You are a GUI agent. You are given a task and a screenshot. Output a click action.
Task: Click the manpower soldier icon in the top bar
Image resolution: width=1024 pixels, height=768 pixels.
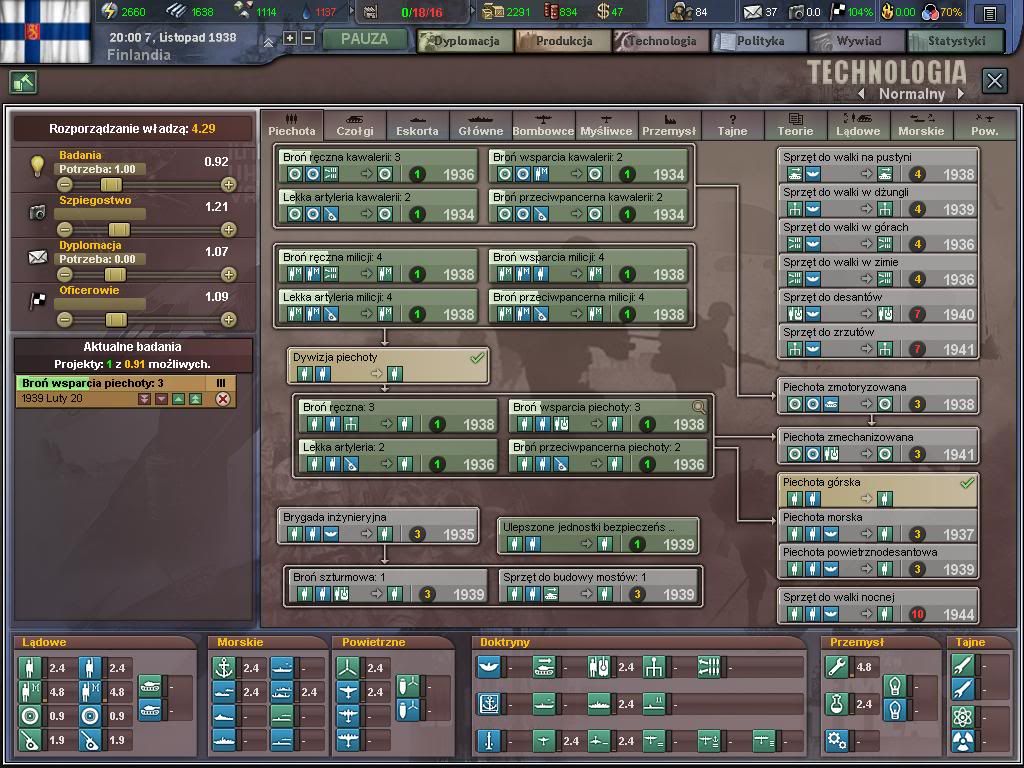(681, 11)
